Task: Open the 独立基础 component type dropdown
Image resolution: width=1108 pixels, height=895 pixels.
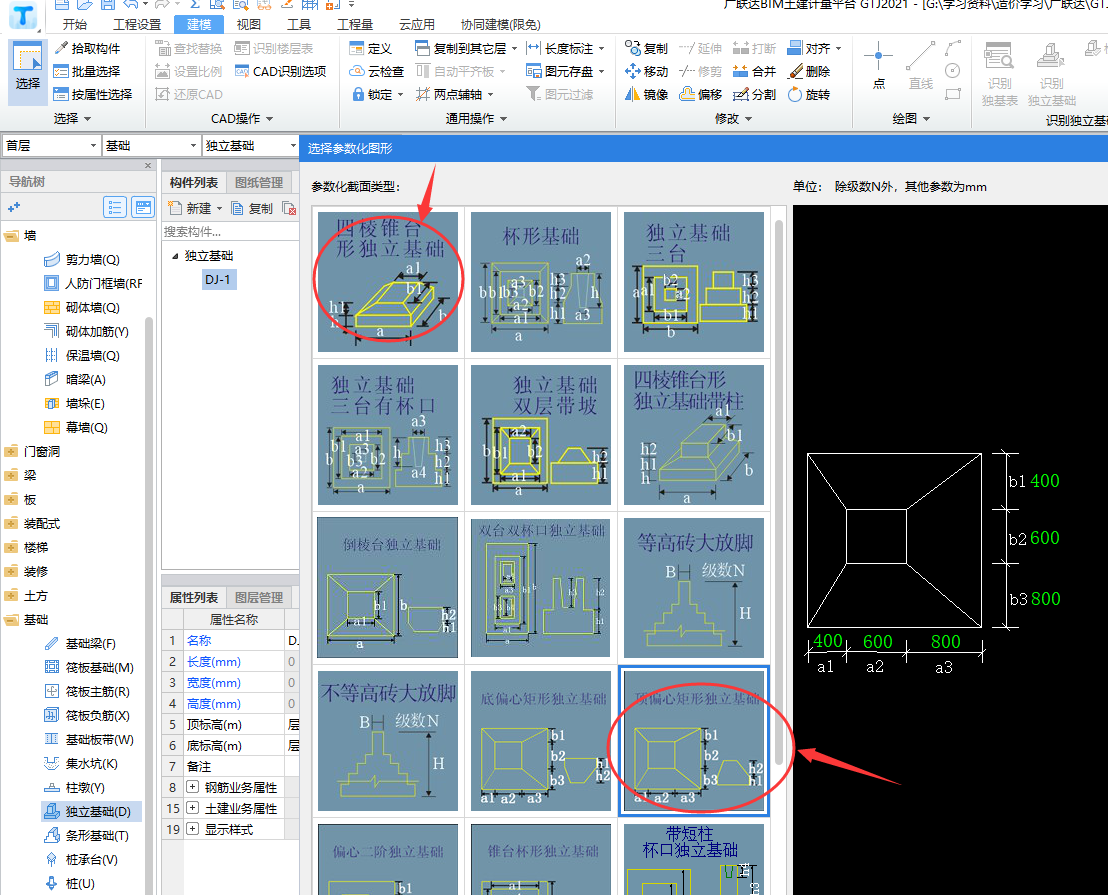Action: coord(250,146)
